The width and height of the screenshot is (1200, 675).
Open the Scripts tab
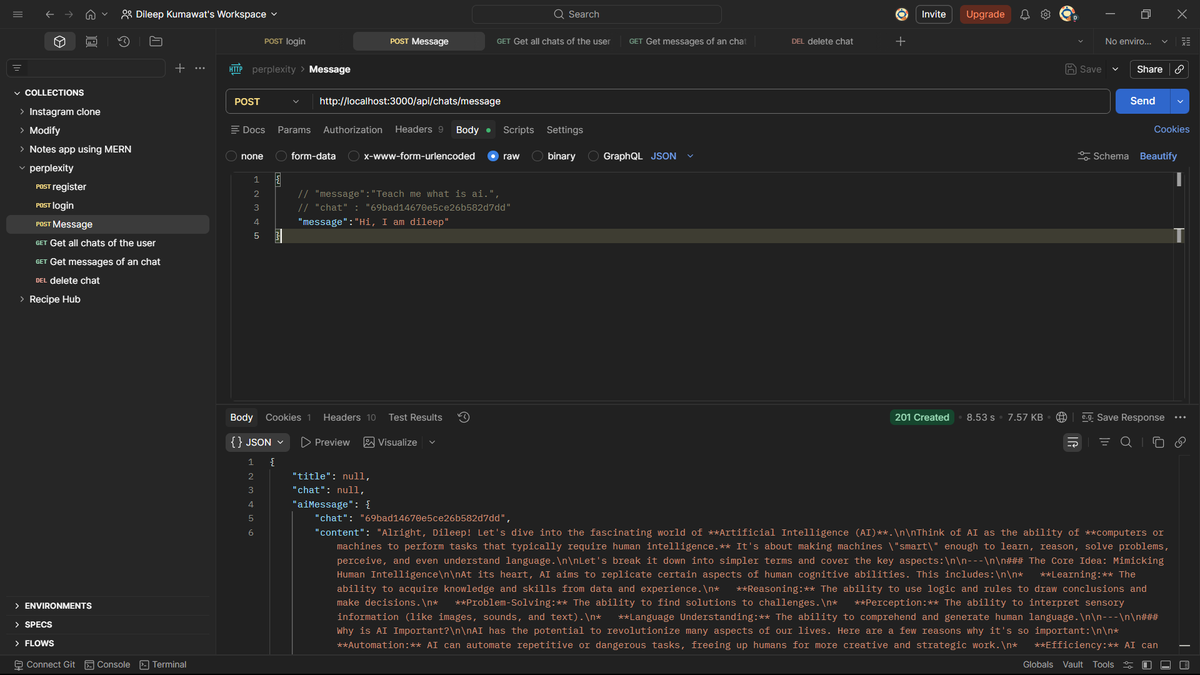pyautogui.click(x=518, y=130)
